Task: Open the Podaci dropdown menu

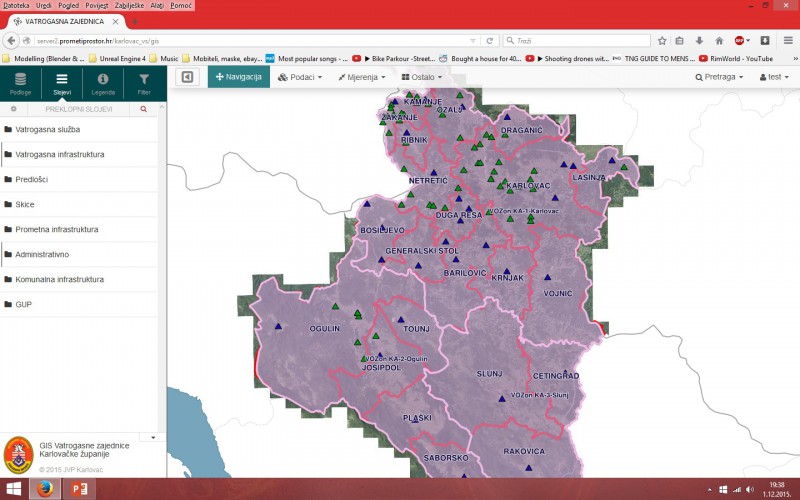Action: pyautogui.click(x=300, y=77)
